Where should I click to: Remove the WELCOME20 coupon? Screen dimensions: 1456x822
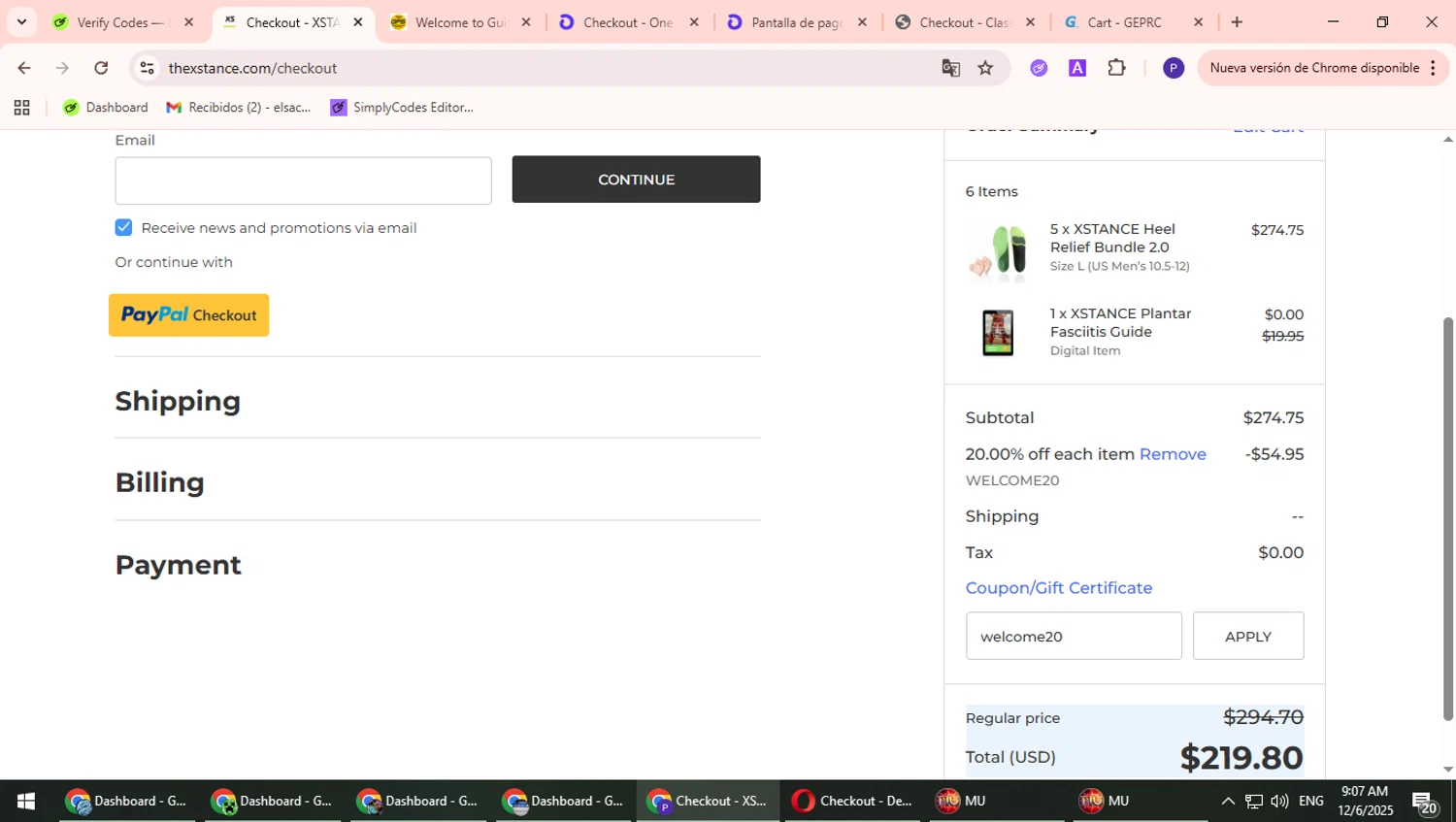coord(1173,454)
